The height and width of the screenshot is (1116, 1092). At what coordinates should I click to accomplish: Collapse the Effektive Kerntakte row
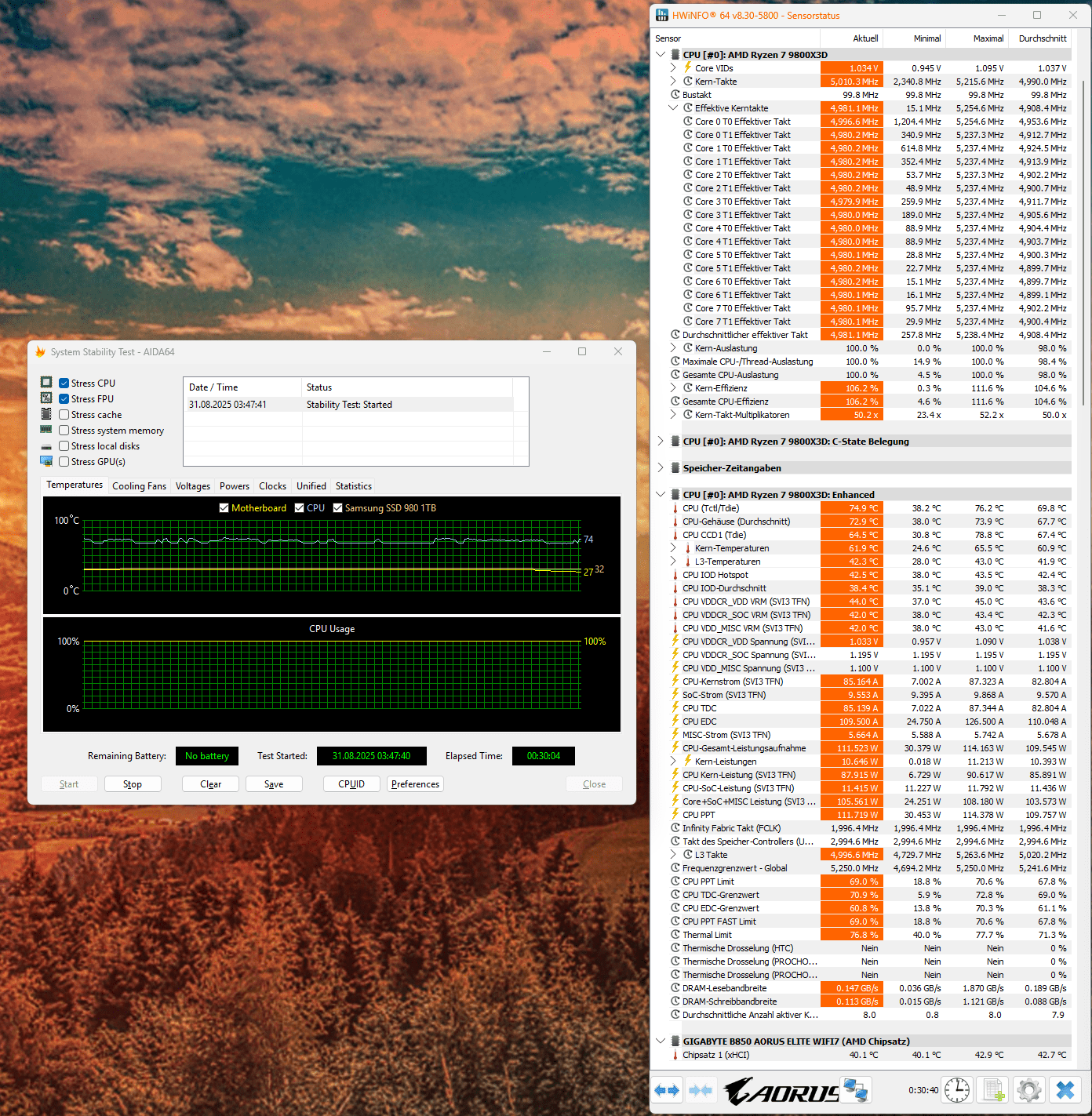click(673, 108)
